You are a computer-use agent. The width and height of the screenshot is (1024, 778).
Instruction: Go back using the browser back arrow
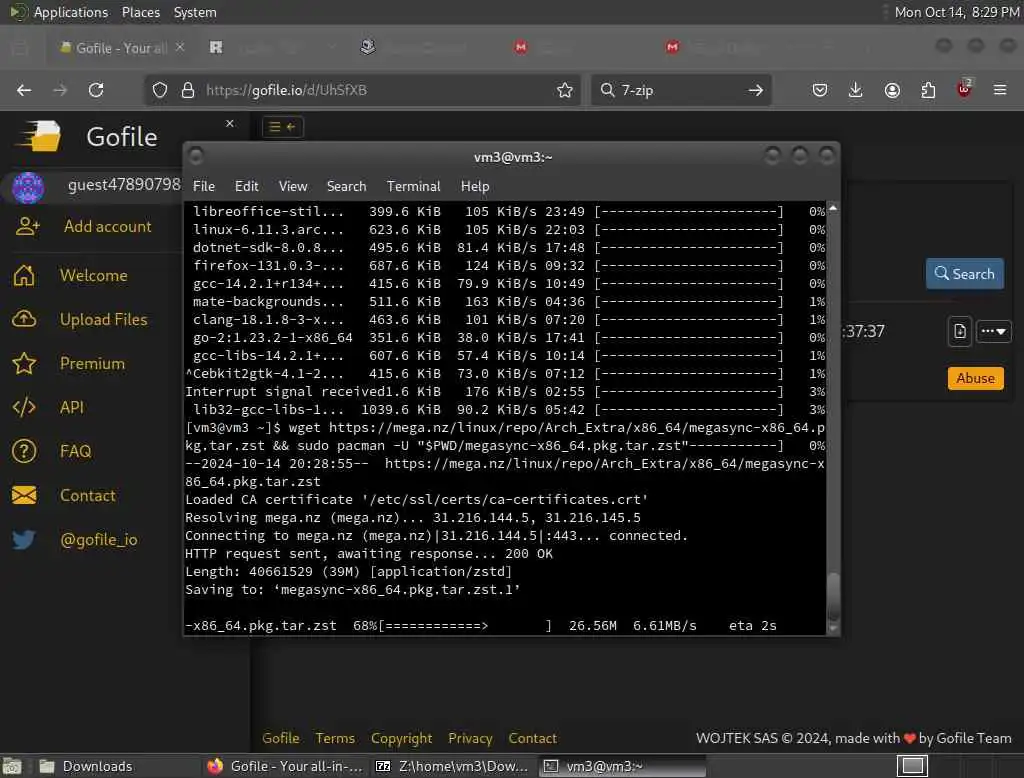(24, 90)
